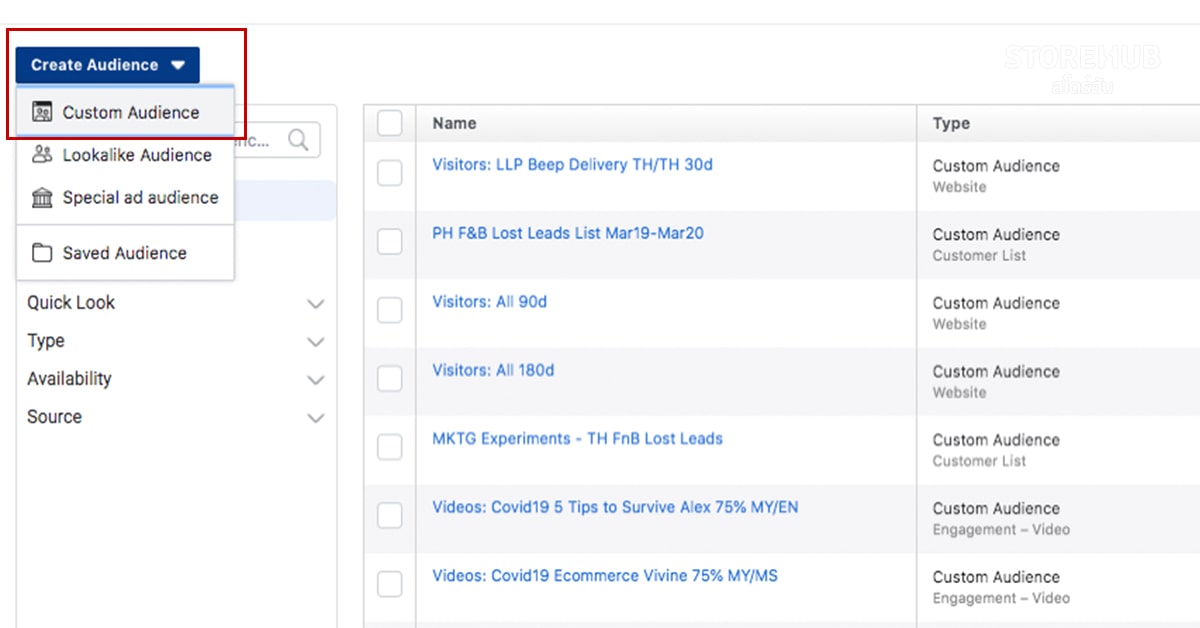
Task: Open the Create Audience dropdown button
Action: (x=107, y=65)
